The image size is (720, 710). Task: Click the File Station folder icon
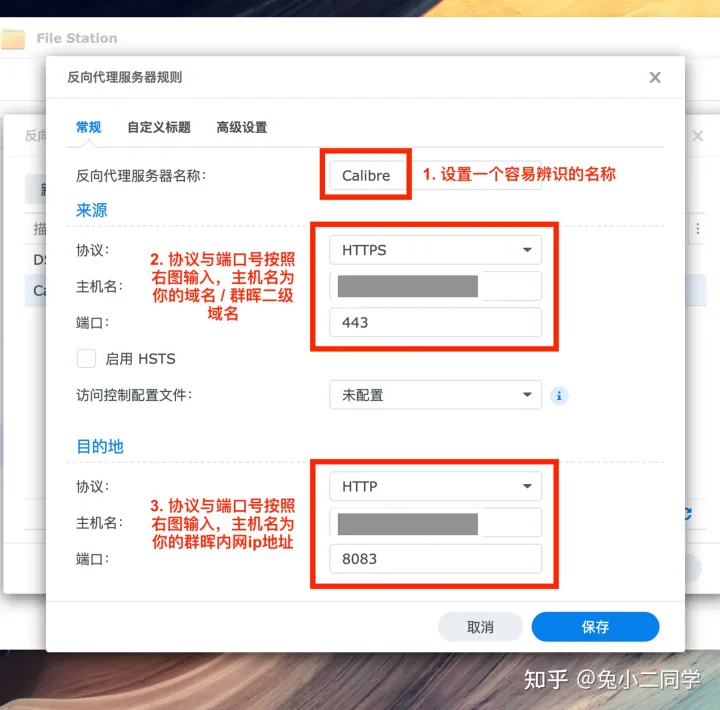(x=13, y=39)
